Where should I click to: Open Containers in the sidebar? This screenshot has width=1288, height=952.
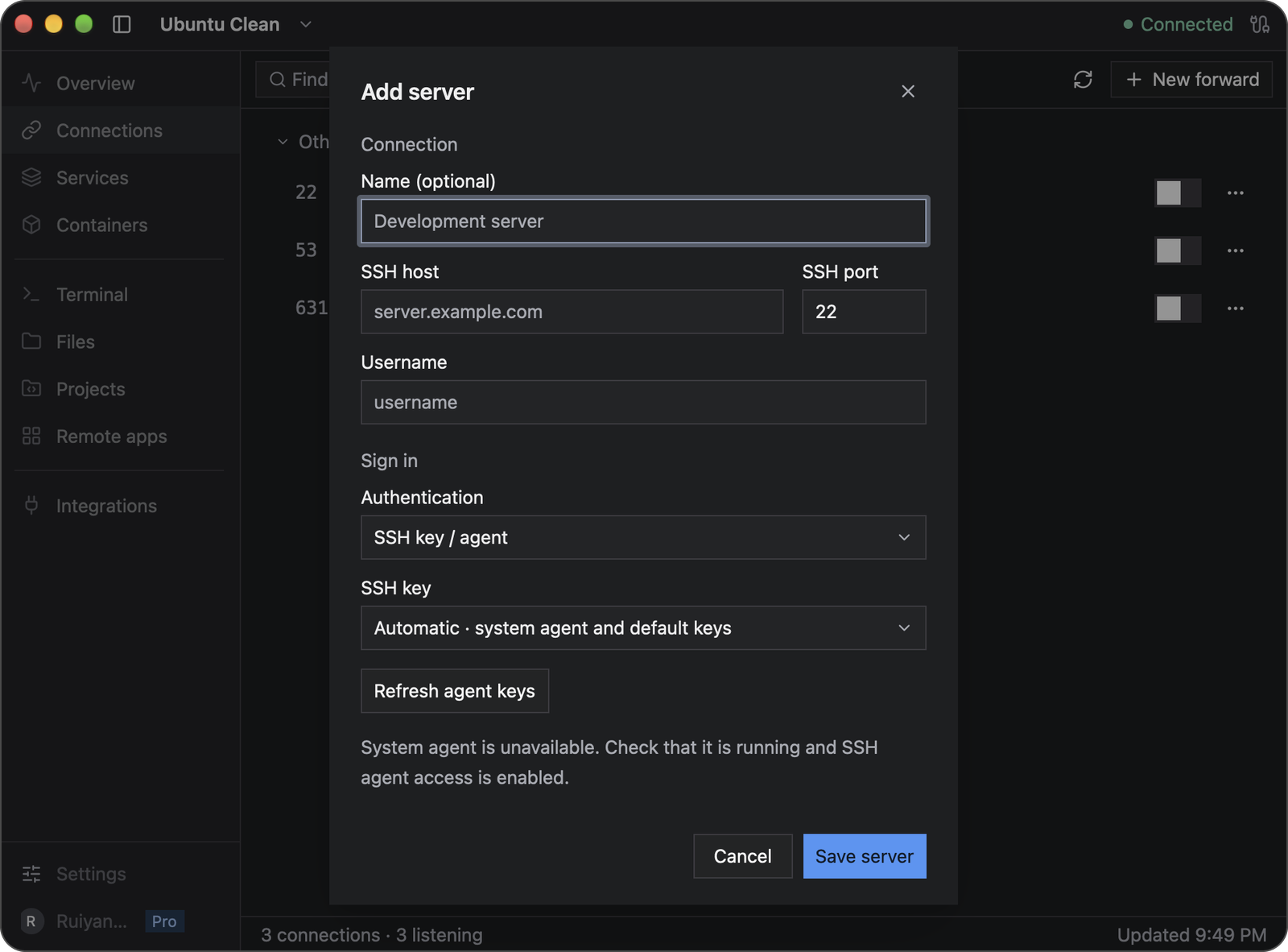(x=121, y=225)
